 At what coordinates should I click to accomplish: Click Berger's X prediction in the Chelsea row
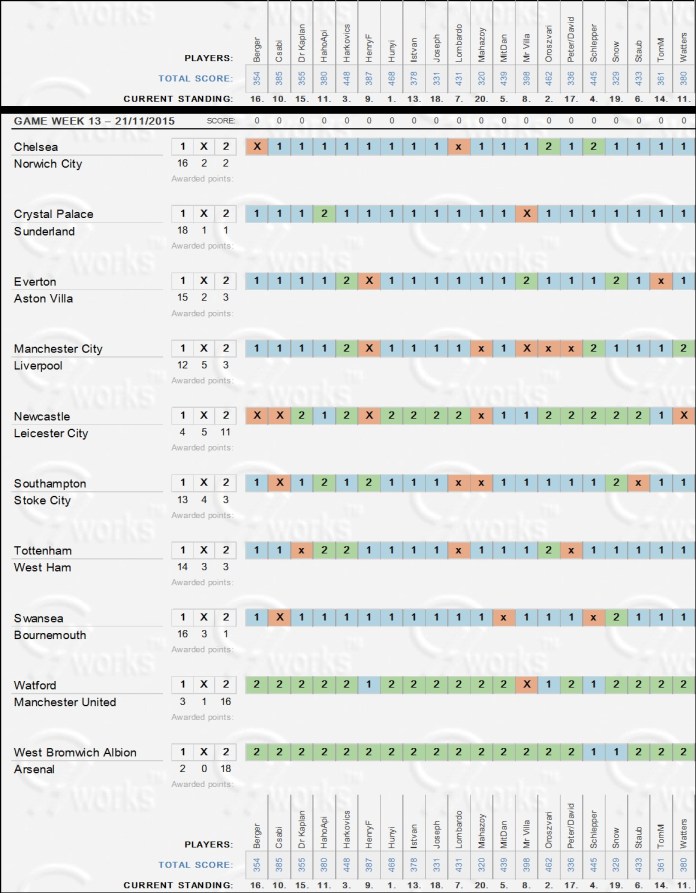257,146
